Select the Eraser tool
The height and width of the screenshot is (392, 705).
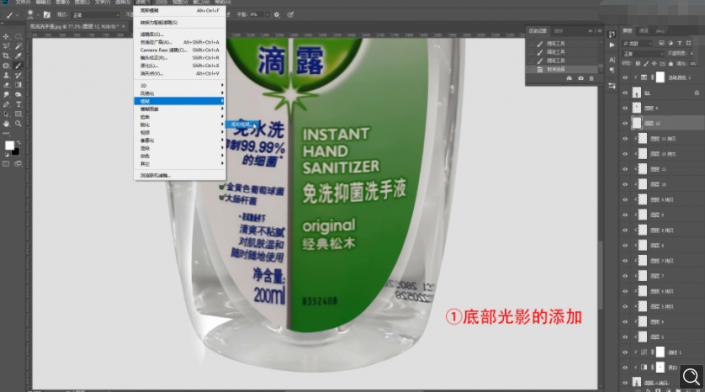[x=6, y=85]
